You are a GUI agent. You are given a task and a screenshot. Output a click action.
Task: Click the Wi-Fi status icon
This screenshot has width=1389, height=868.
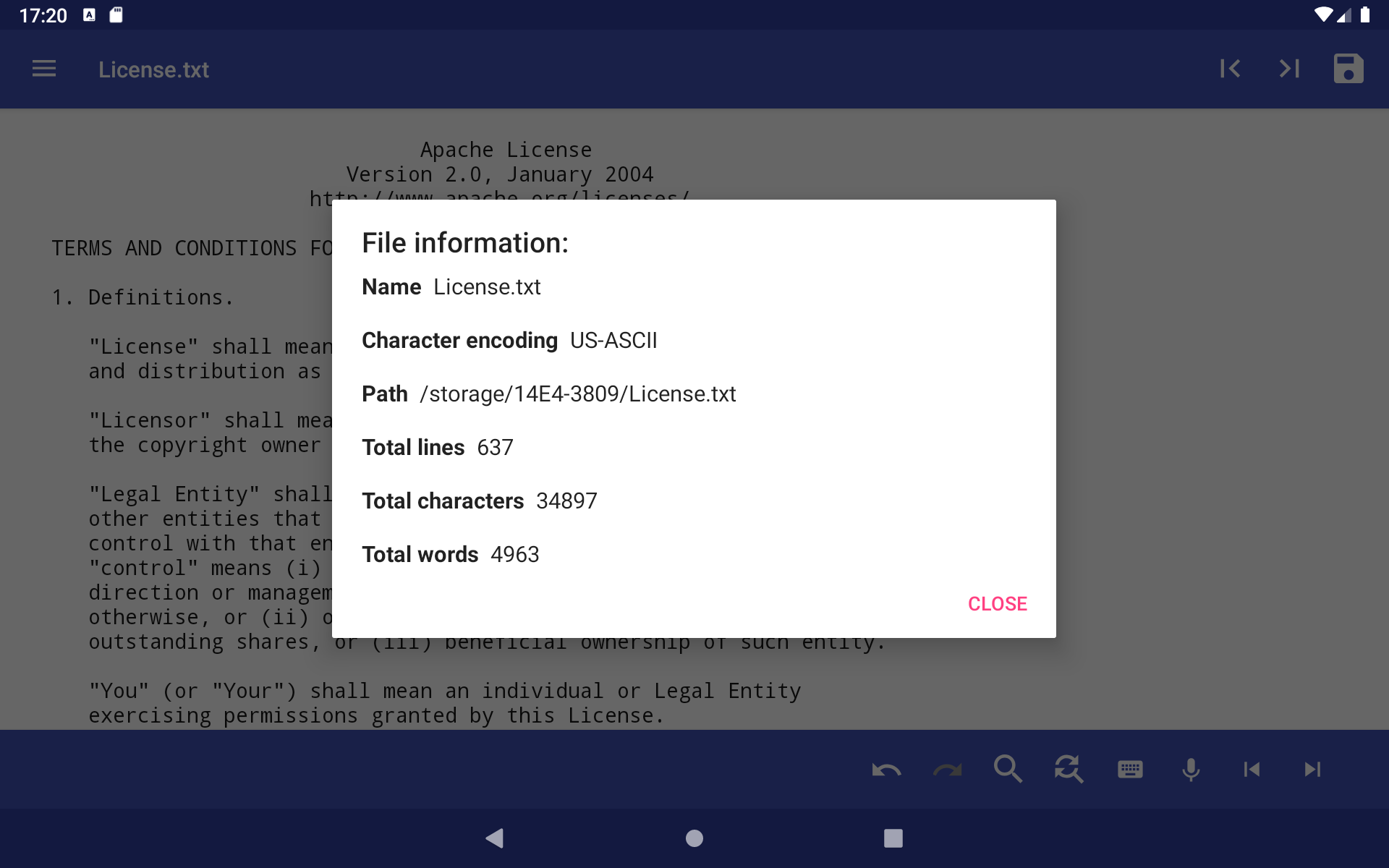[1323, 15]
